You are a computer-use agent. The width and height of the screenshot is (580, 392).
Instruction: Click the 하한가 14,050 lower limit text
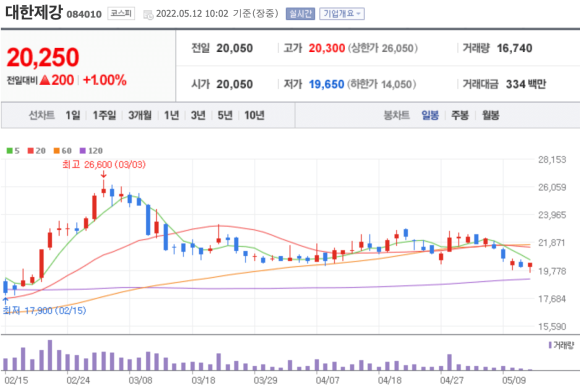(381, 84)
